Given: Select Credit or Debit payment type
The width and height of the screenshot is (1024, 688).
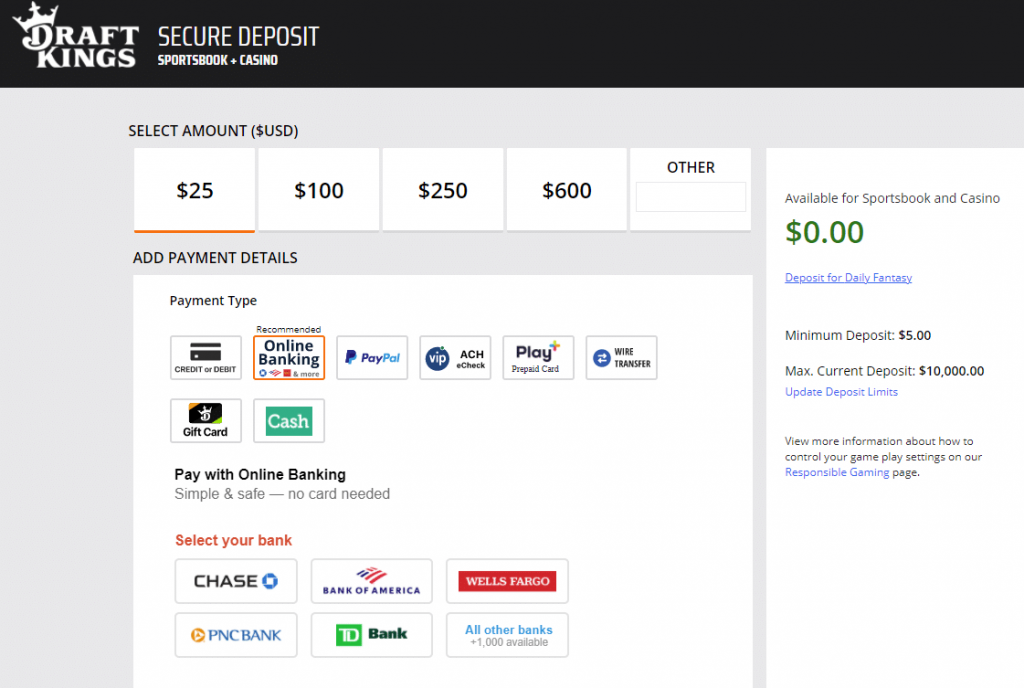Looking at the screenshot, I should (x=206, y=358).
